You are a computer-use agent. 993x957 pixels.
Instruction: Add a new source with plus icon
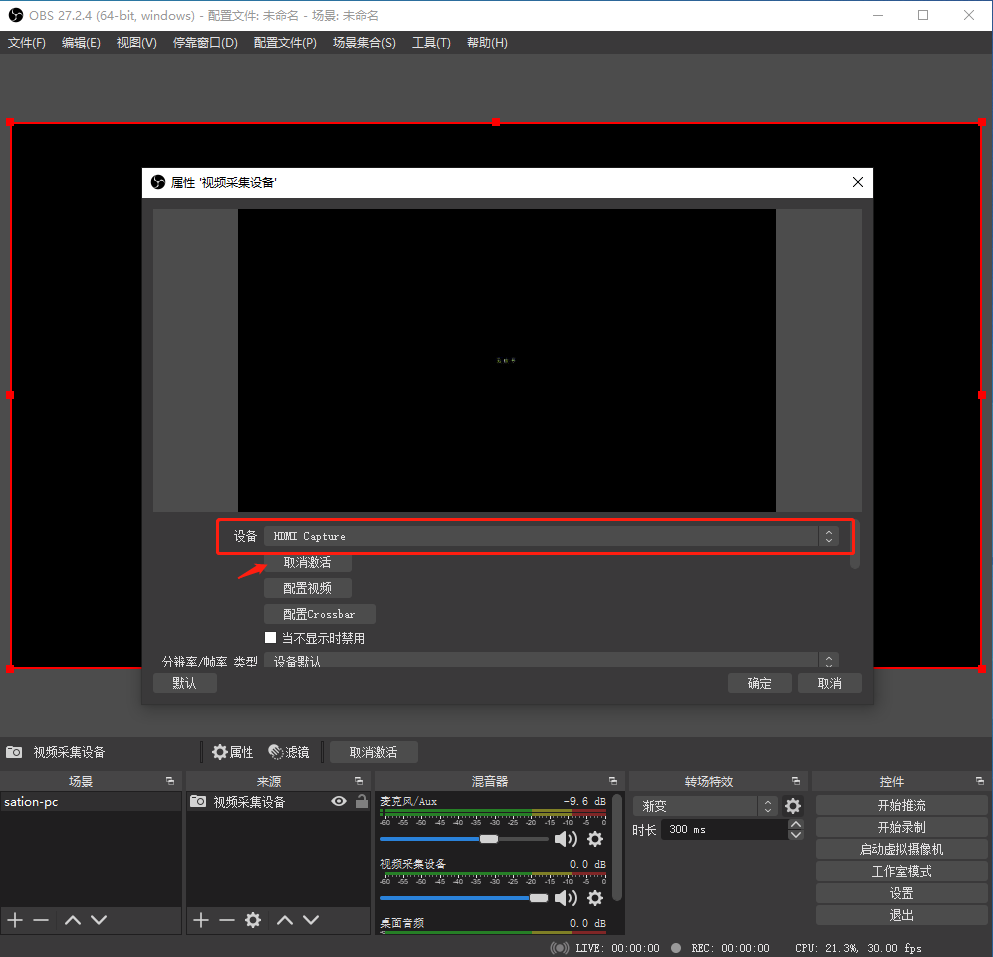(201, 920)
